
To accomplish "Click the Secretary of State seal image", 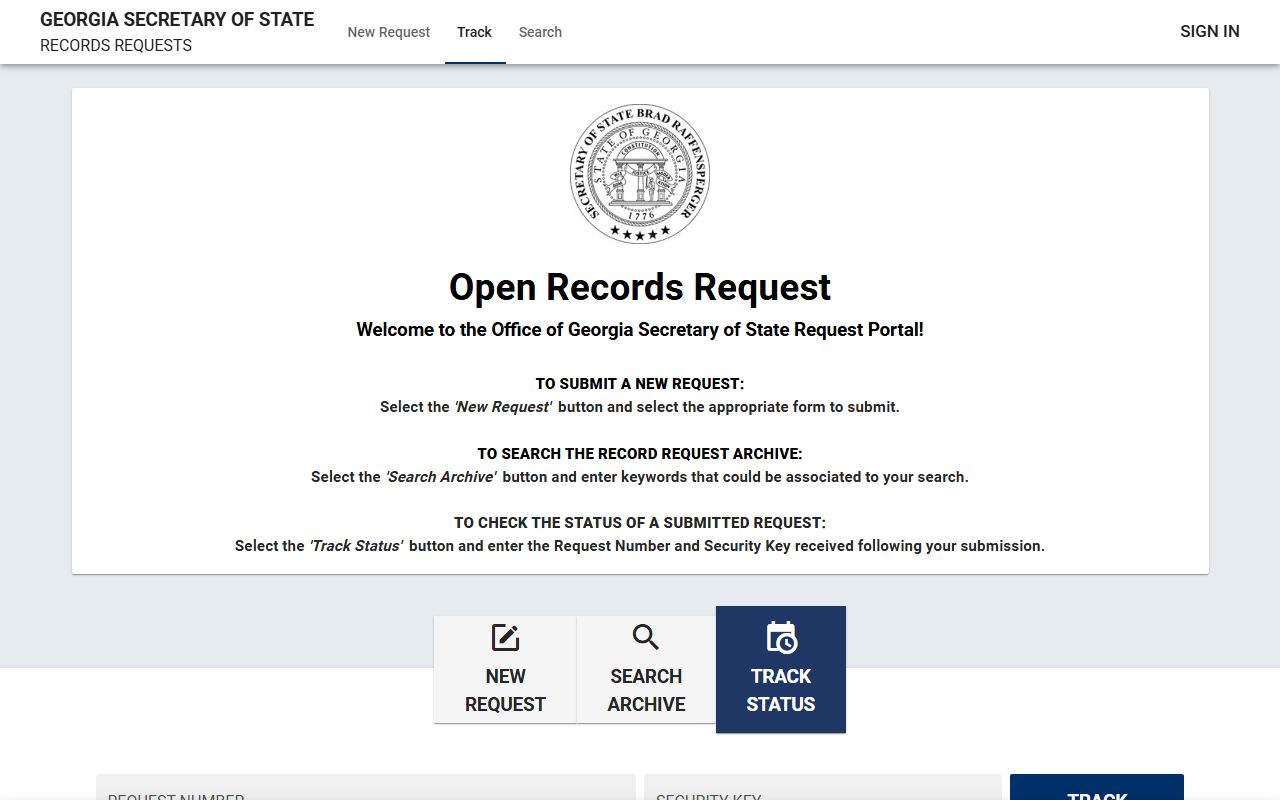I will click(x=640, y=174).
